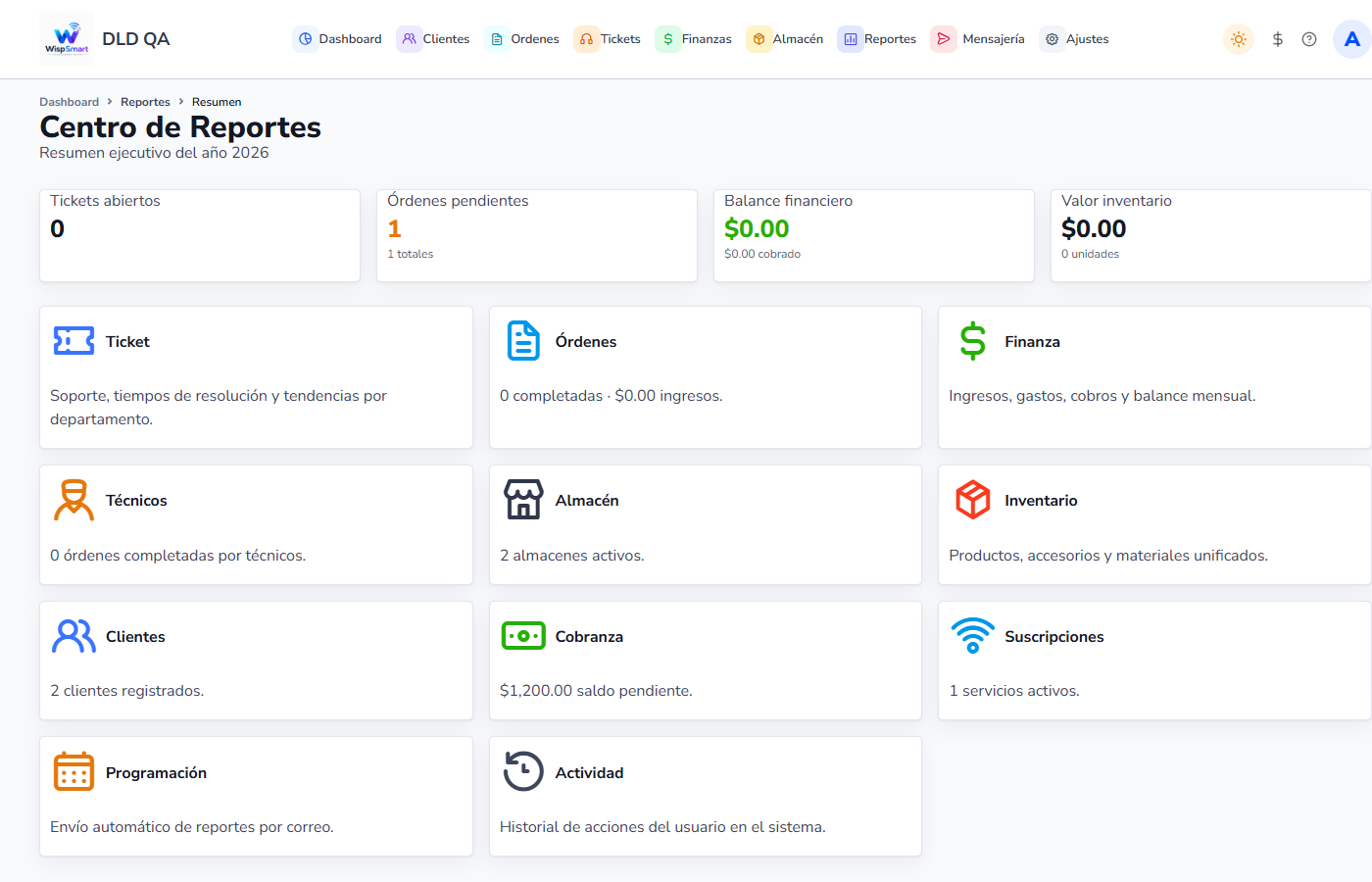Open the Suscripciones report card title
This screenshot has width=1372, height=882.
click(1053, 637)
